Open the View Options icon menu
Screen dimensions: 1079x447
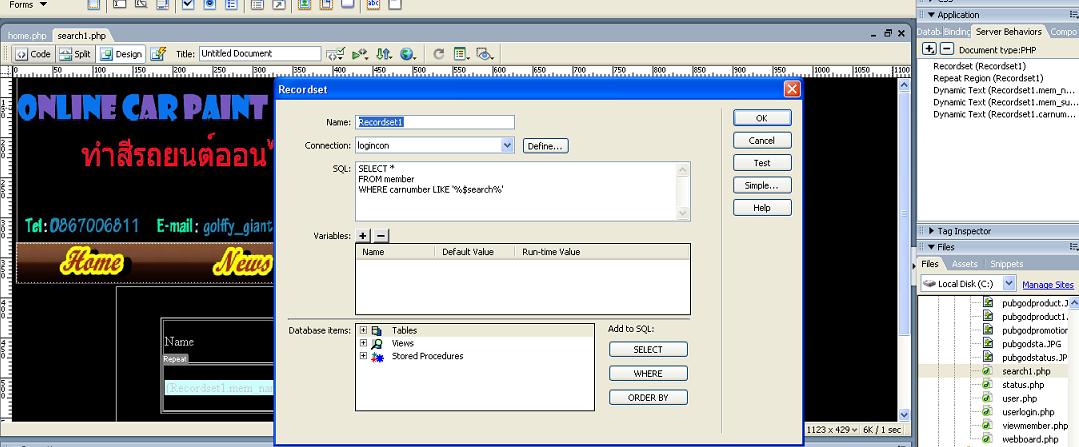pos(462,54)
